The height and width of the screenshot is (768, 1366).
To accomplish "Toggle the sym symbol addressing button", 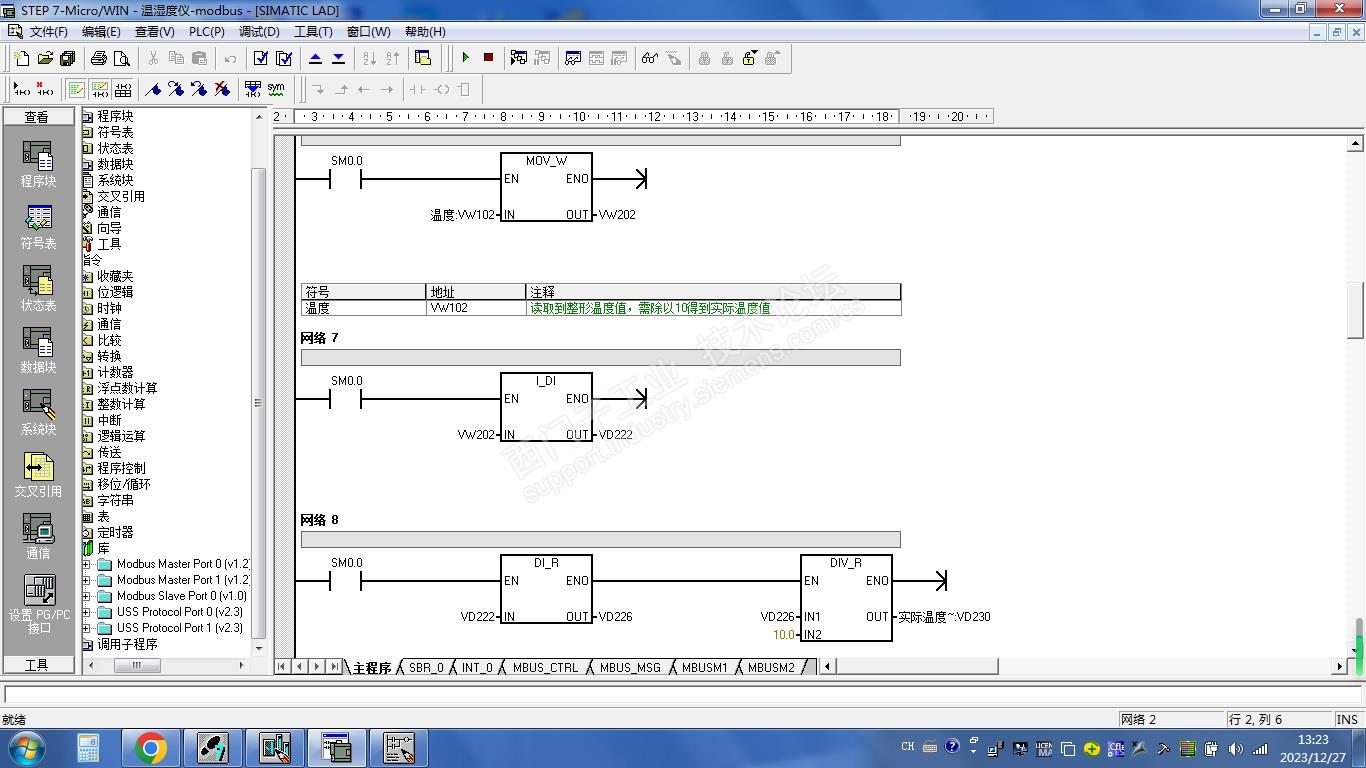I will tap(276, 89).
